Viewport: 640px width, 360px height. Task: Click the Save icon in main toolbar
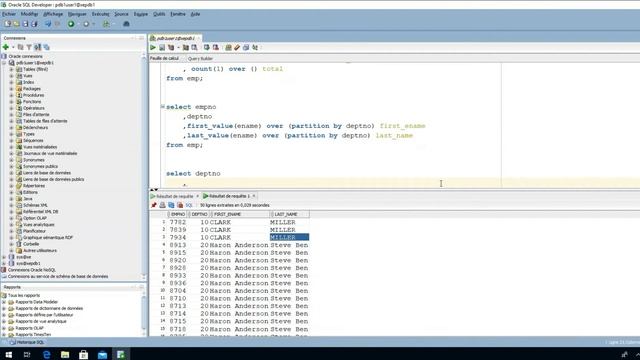pos(25,24)
